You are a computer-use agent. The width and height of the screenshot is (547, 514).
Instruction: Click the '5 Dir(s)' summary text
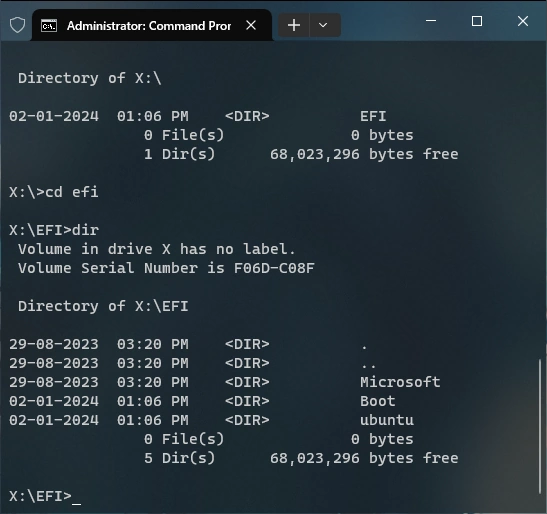click(x=180, y=458)
